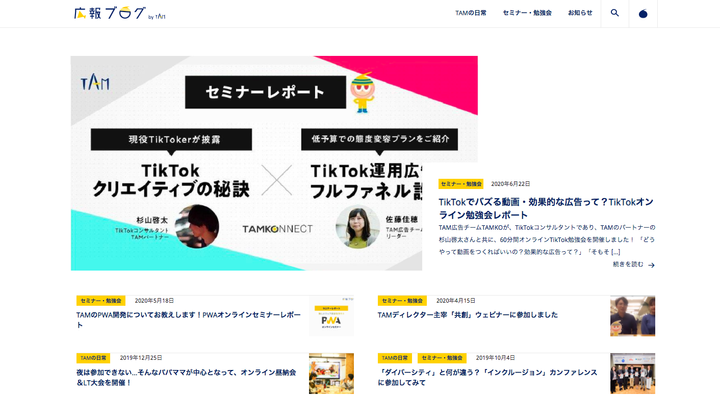Click the 広報ブログ by TAM logo
Image resolution: width=720 pixels, height=404 pixels.
click(119, 13)
